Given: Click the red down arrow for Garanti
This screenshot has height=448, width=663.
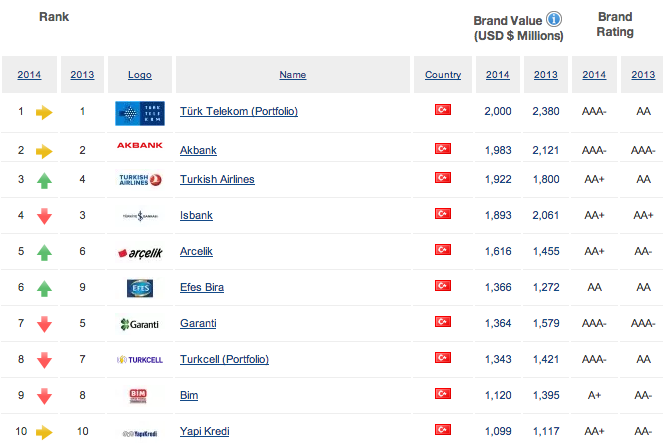Looking at the screenshot, I should [x=44, y=325].
